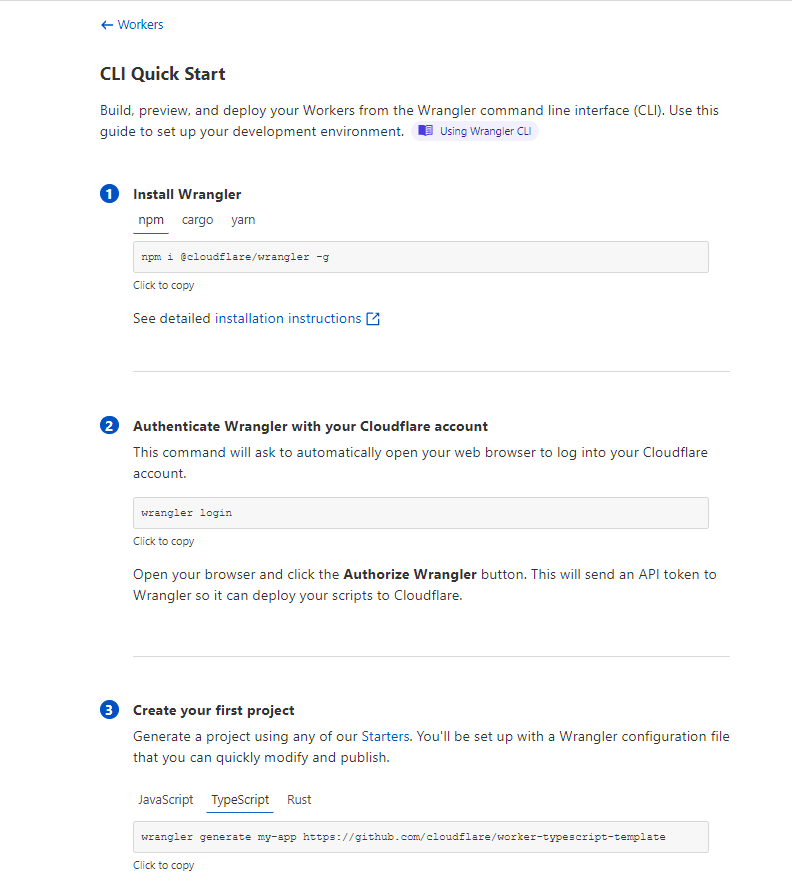Click the step 1 number circle

coord(109,194)
